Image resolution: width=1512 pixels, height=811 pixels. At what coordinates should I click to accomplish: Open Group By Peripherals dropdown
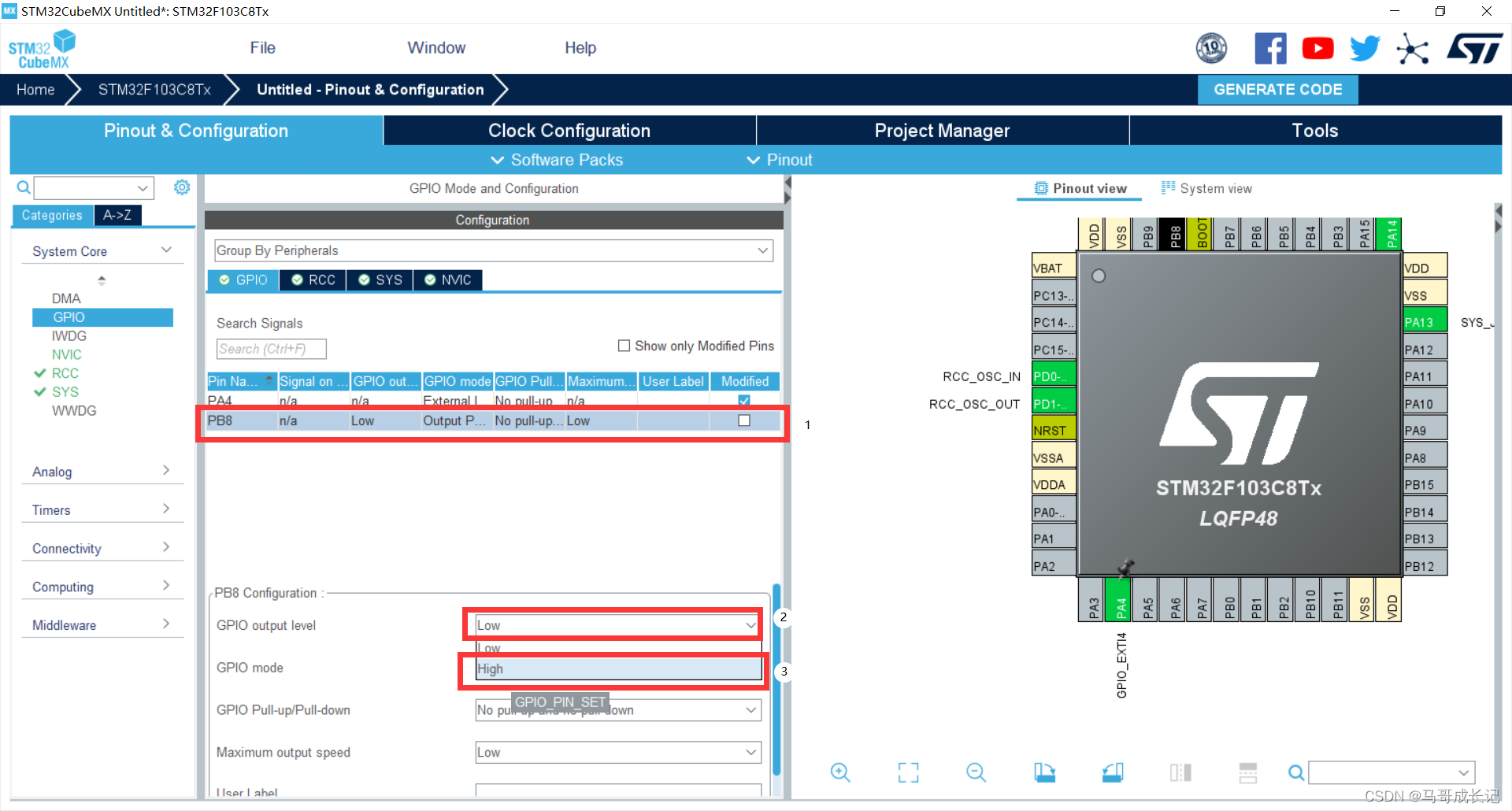coord(494,250)
